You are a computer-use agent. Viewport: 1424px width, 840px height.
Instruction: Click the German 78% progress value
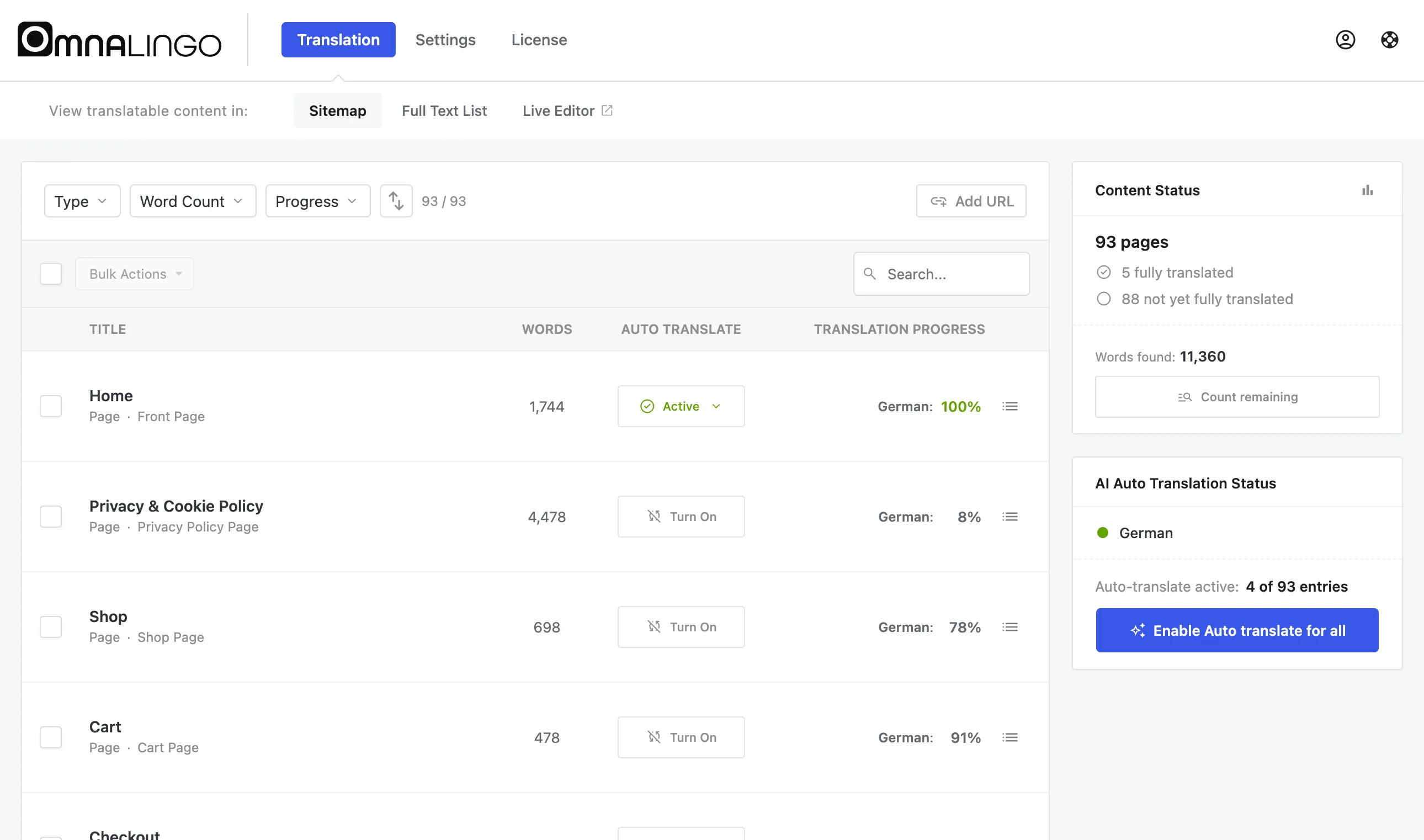pyautogui.click(x=965, y=627)
